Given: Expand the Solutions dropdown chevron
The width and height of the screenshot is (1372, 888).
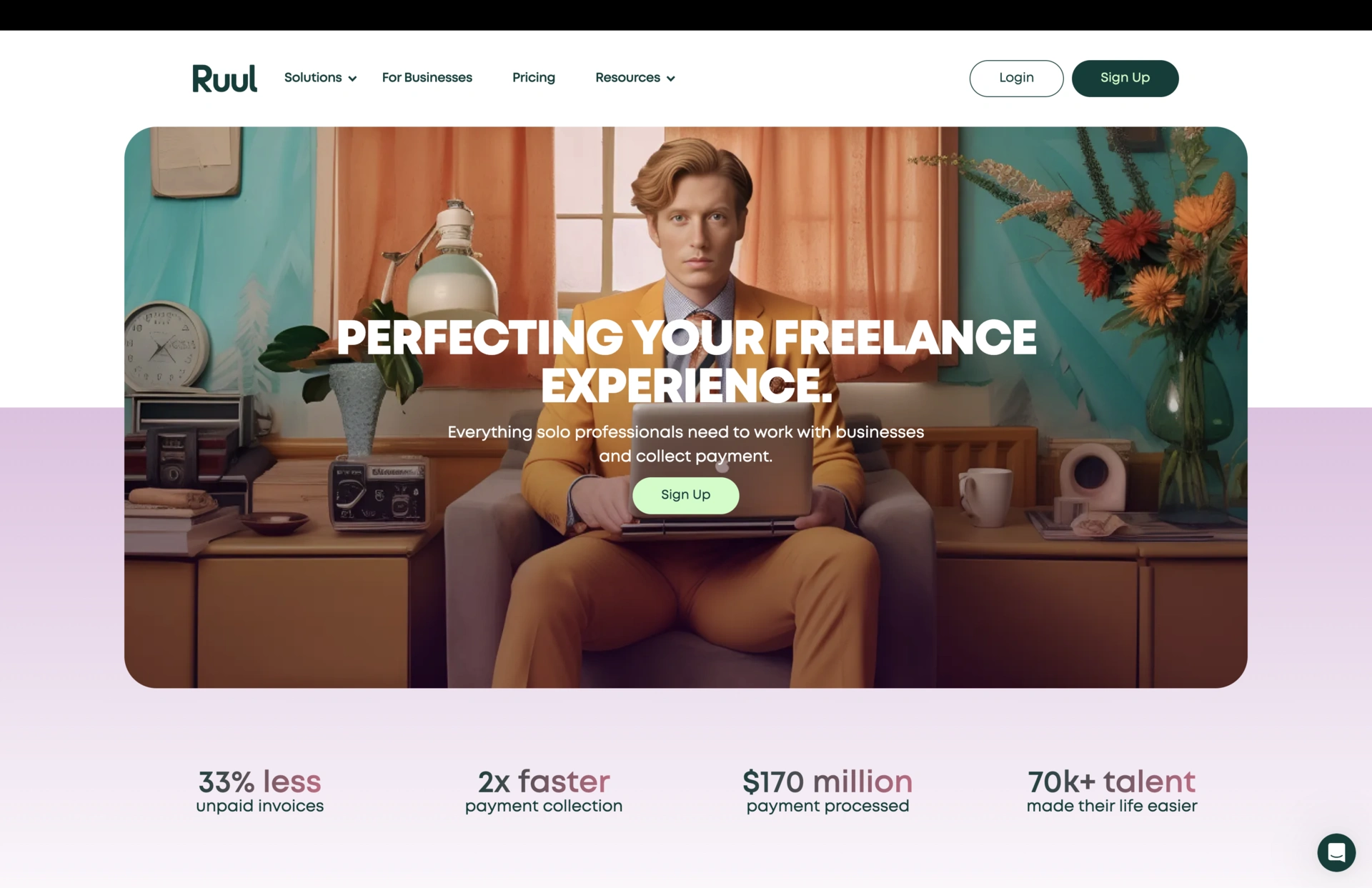Looking at the screenshot, I should [x=352, y=79].
